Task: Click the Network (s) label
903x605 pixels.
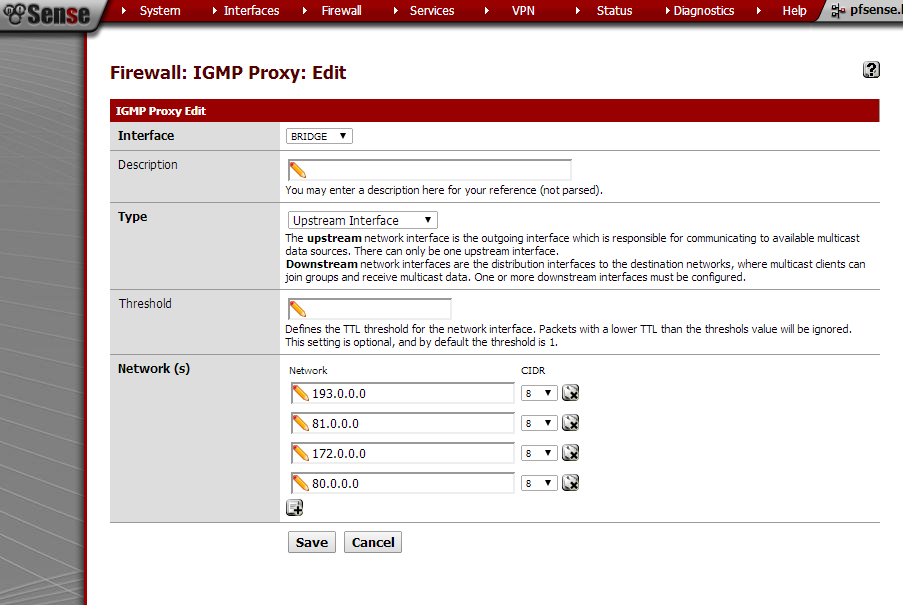Action: click(154, 368)
